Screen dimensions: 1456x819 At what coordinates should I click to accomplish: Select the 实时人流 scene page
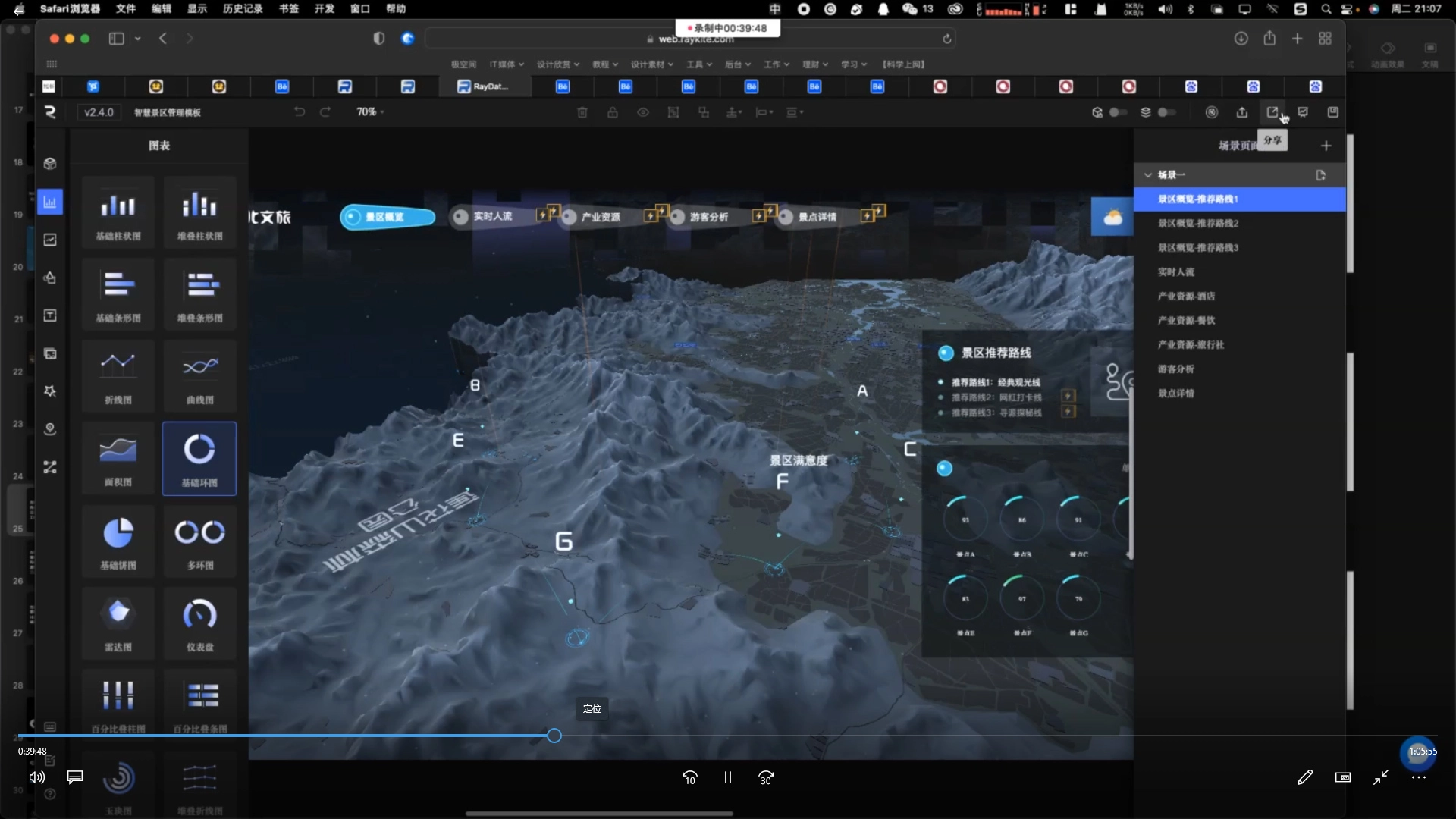1175,271
